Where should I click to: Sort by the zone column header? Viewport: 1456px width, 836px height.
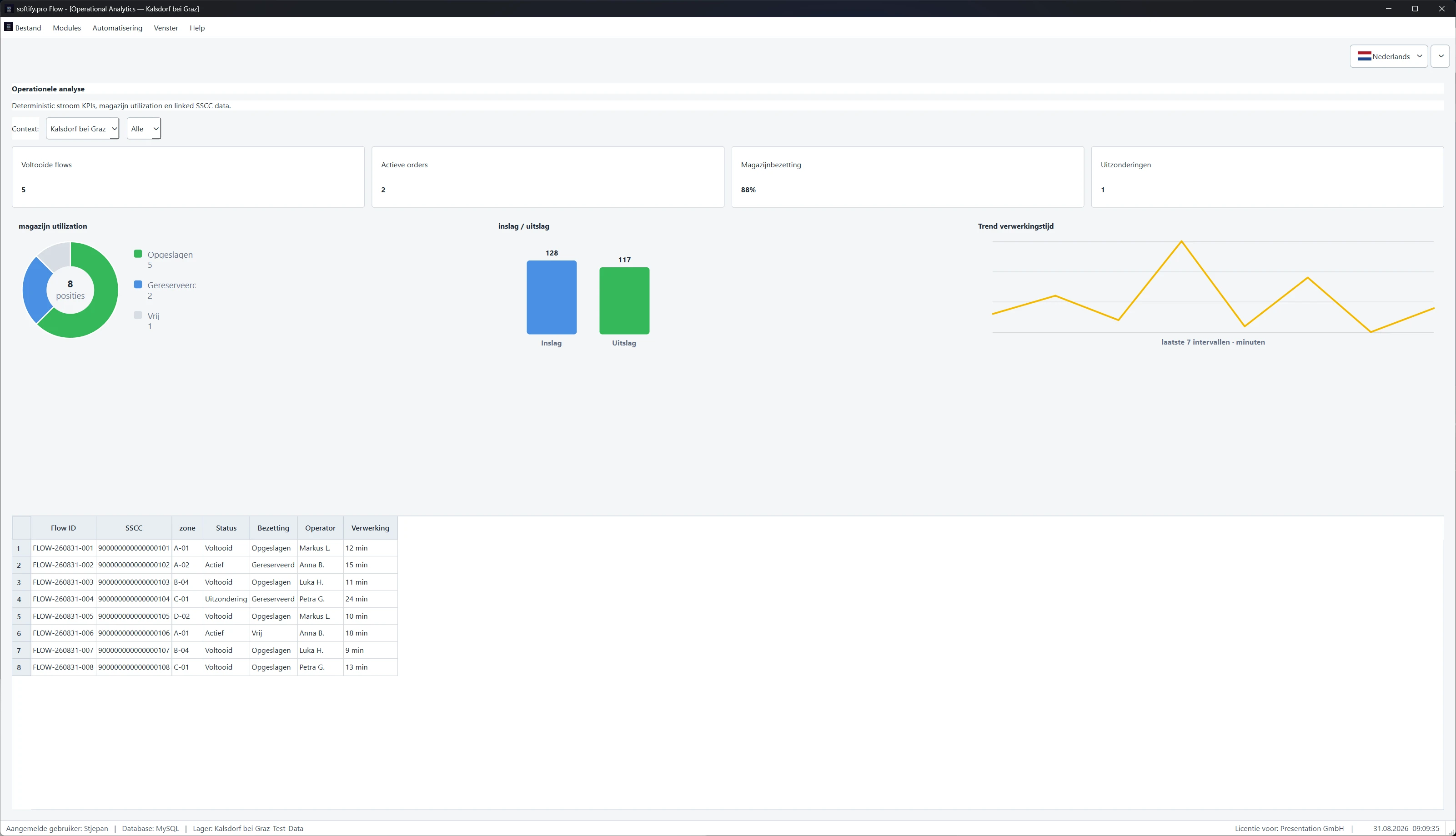[187, 528]
